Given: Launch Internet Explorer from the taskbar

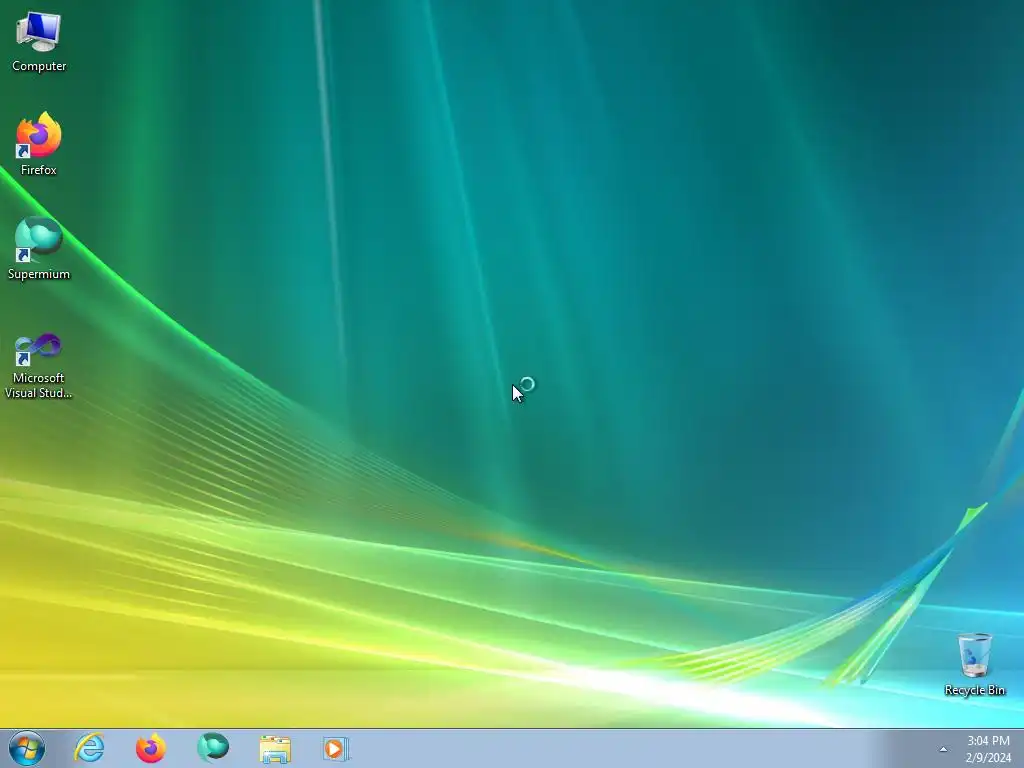Looking at the screenshot, I should [89, 748].
